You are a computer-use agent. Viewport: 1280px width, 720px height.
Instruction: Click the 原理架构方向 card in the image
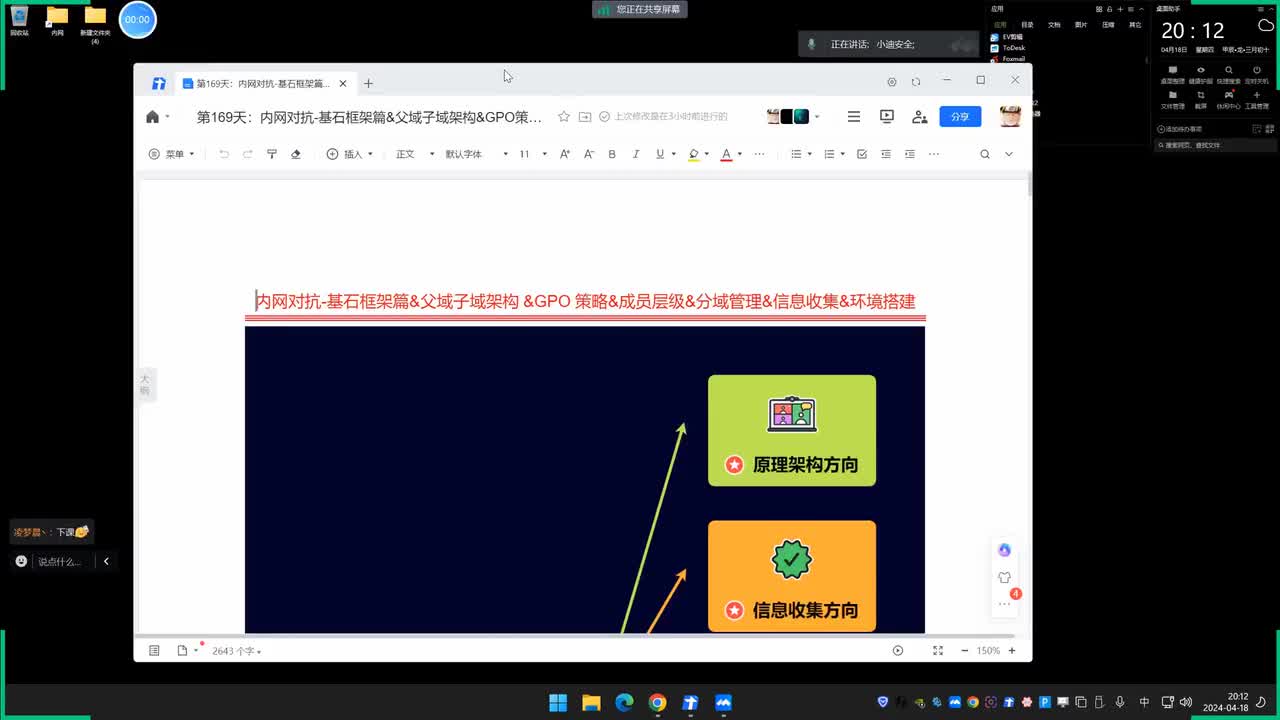(792, 431)
